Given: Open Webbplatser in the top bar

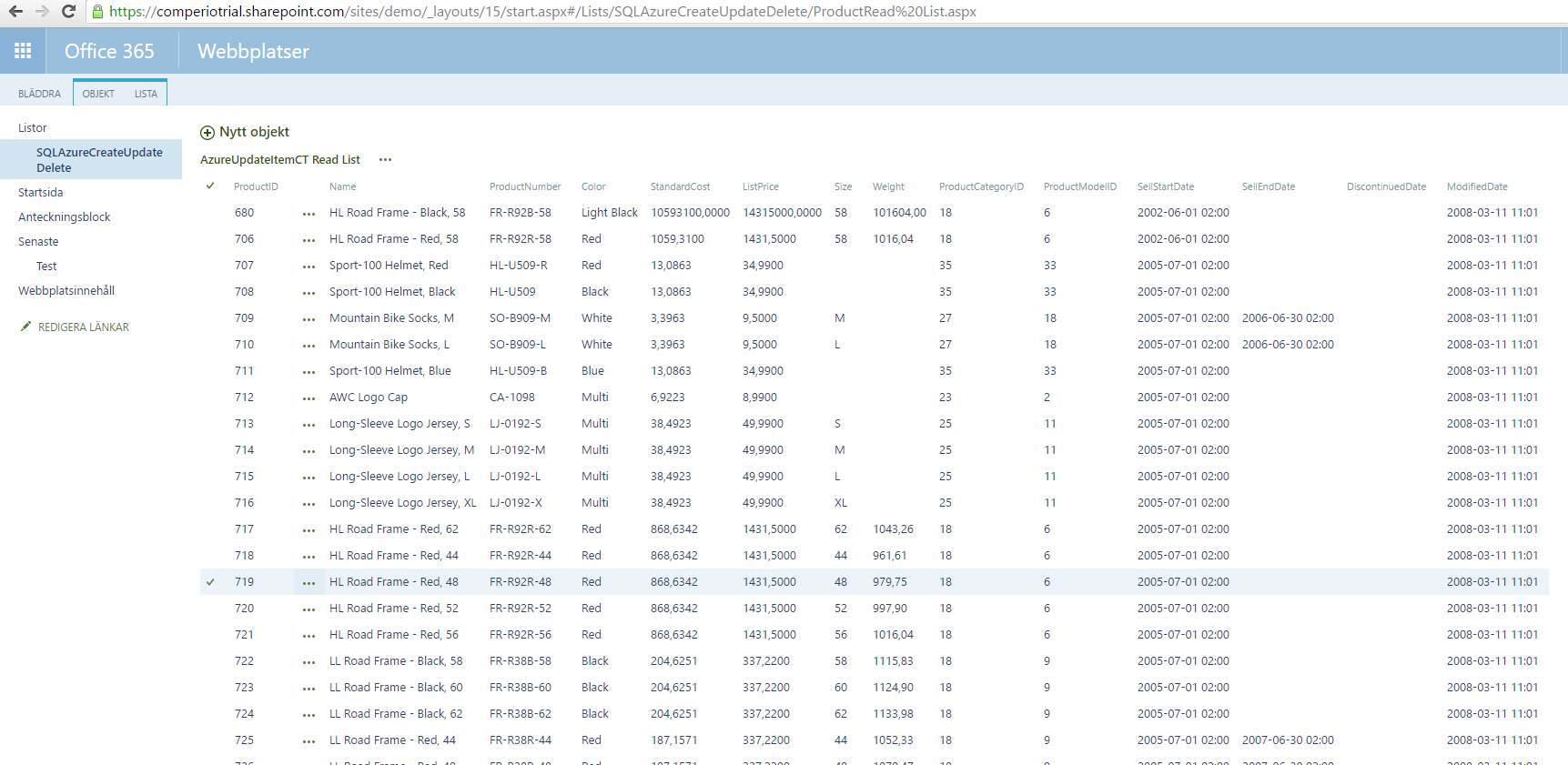Looking at the screenshot, I should point(253,51).
